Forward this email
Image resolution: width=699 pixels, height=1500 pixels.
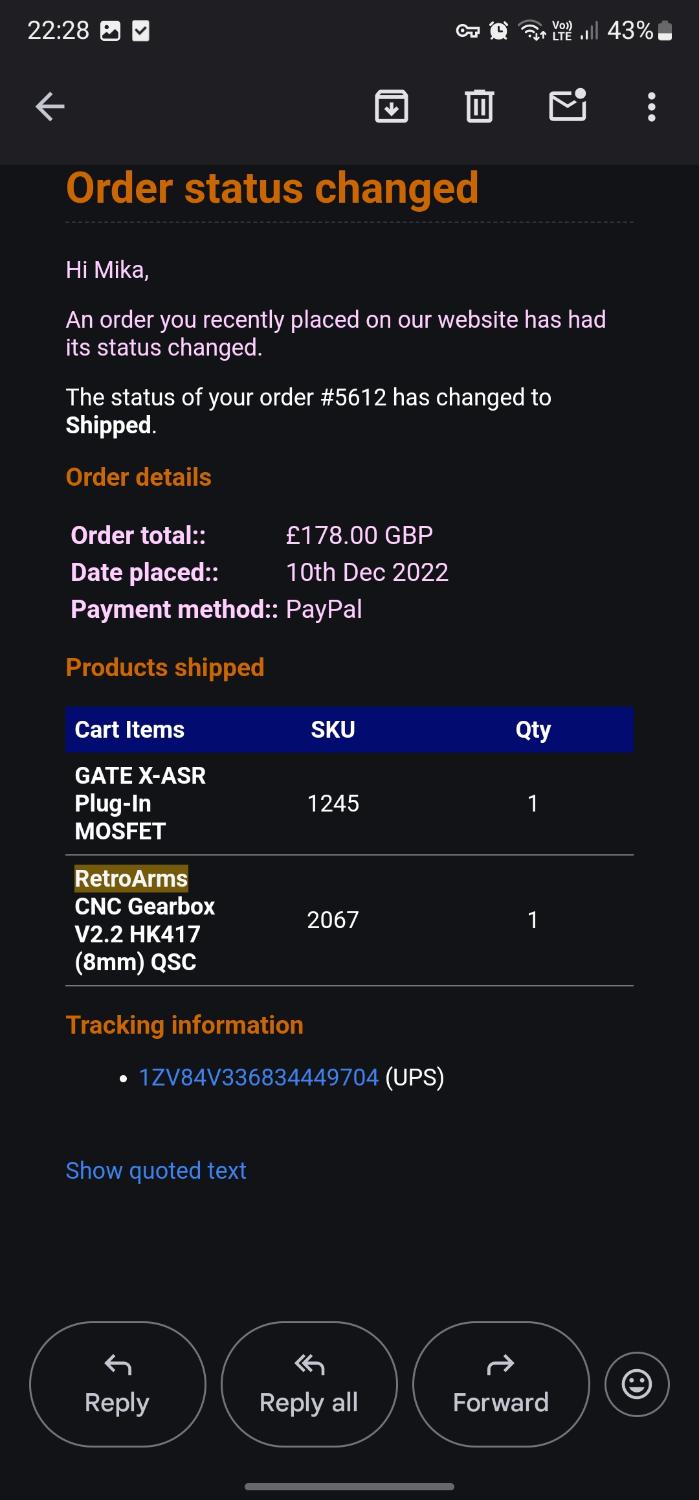(x=500, y=1384)
